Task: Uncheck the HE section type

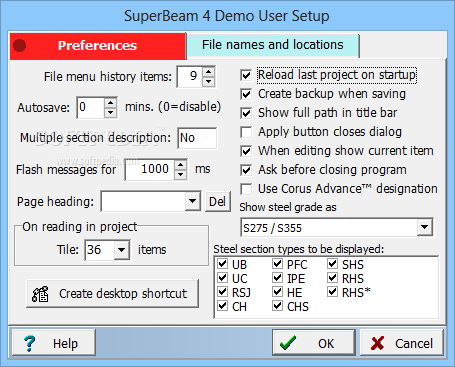Action: point(277,292)
